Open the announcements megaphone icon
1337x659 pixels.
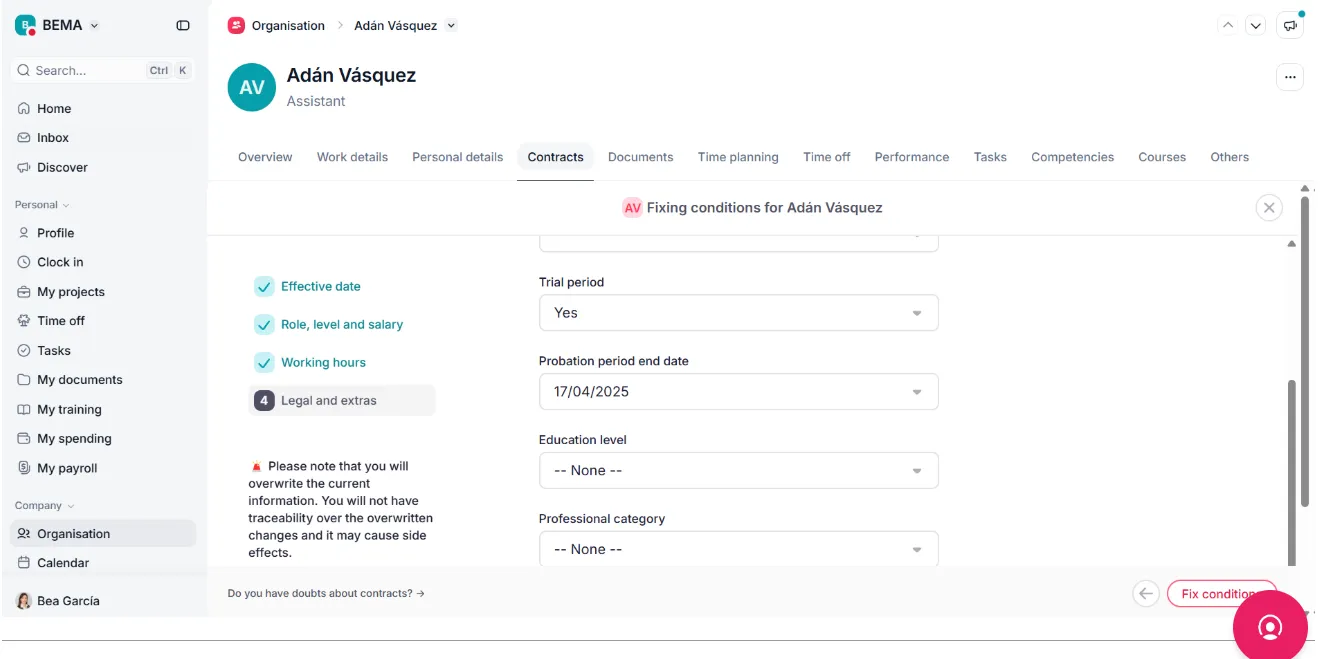tap(1291, 26)
